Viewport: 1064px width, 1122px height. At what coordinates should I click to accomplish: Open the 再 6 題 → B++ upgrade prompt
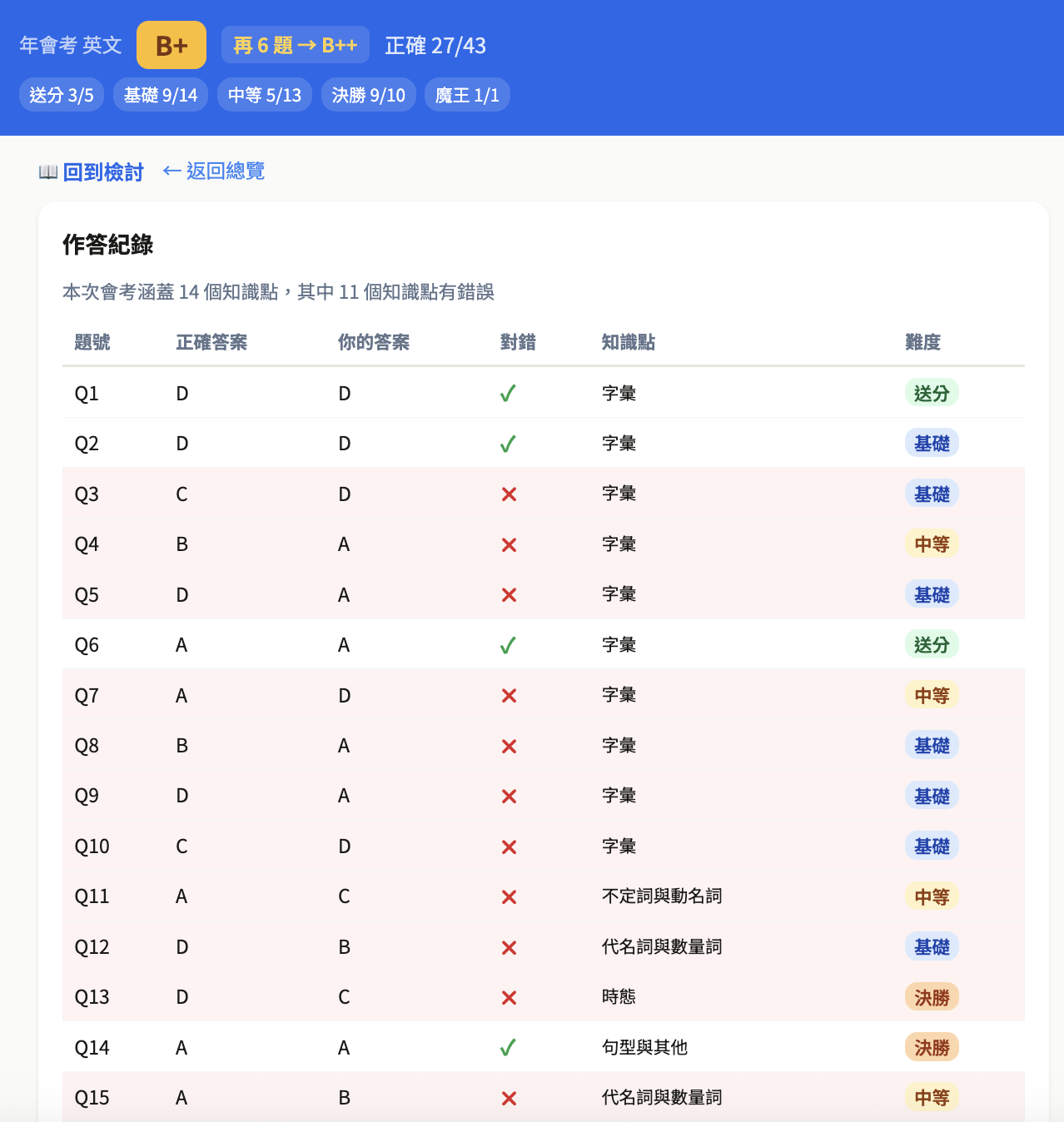[295, 45]
